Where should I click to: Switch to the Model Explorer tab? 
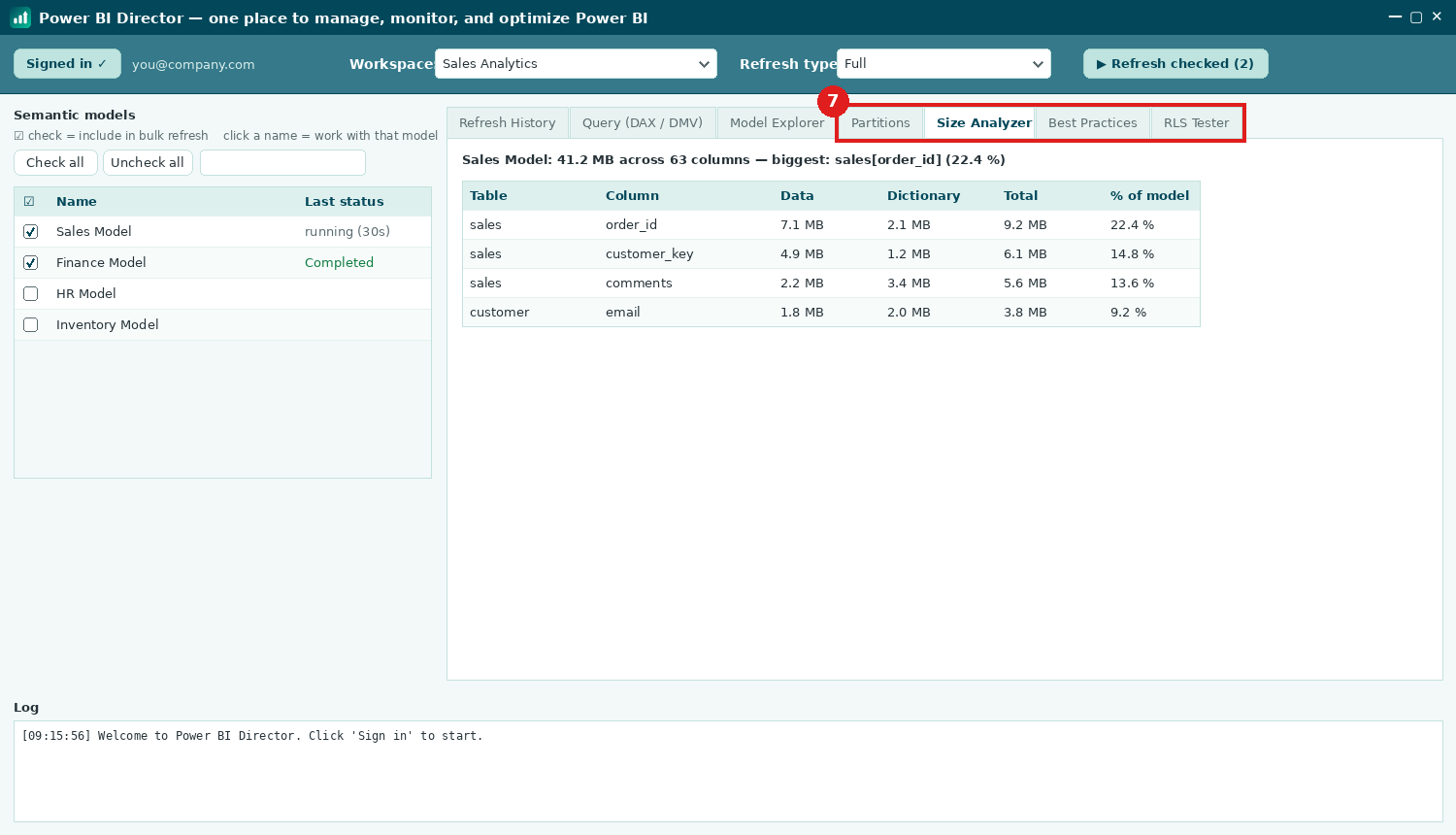pos(777,123)
